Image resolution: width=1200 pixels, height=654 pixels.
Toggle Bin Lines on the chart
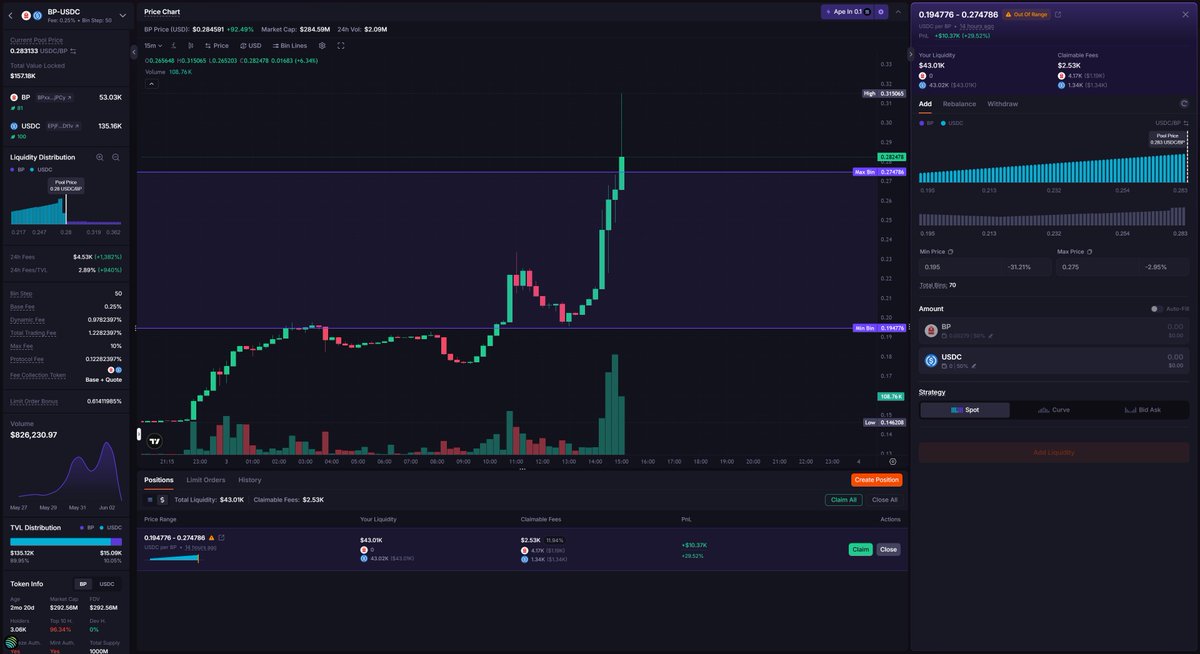pos(289,45)
